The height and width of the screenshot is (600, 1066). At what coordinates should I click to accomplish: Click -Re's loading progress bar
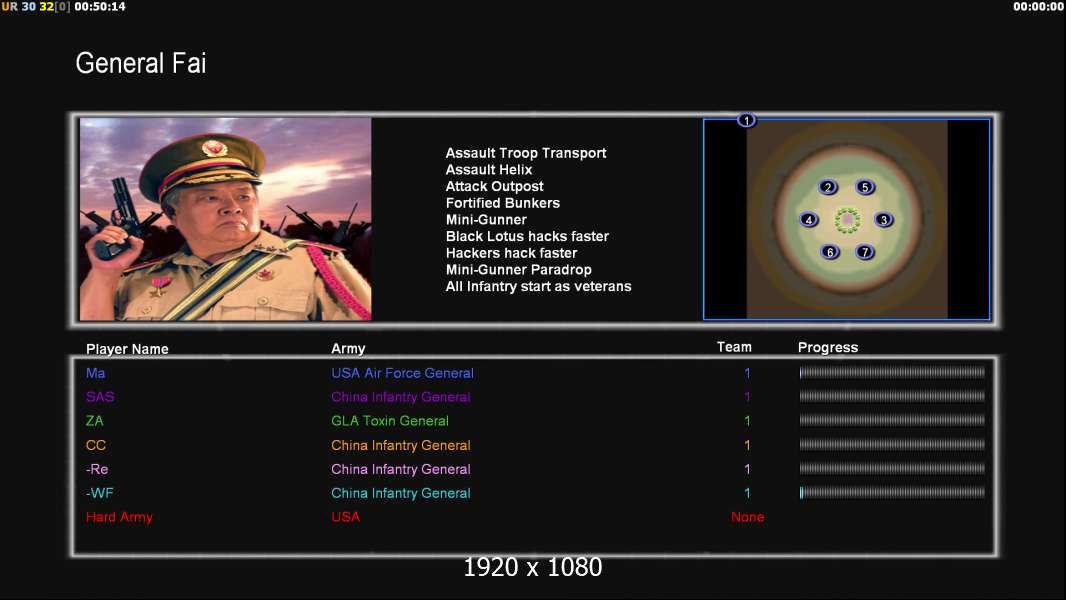pos(892,468)
